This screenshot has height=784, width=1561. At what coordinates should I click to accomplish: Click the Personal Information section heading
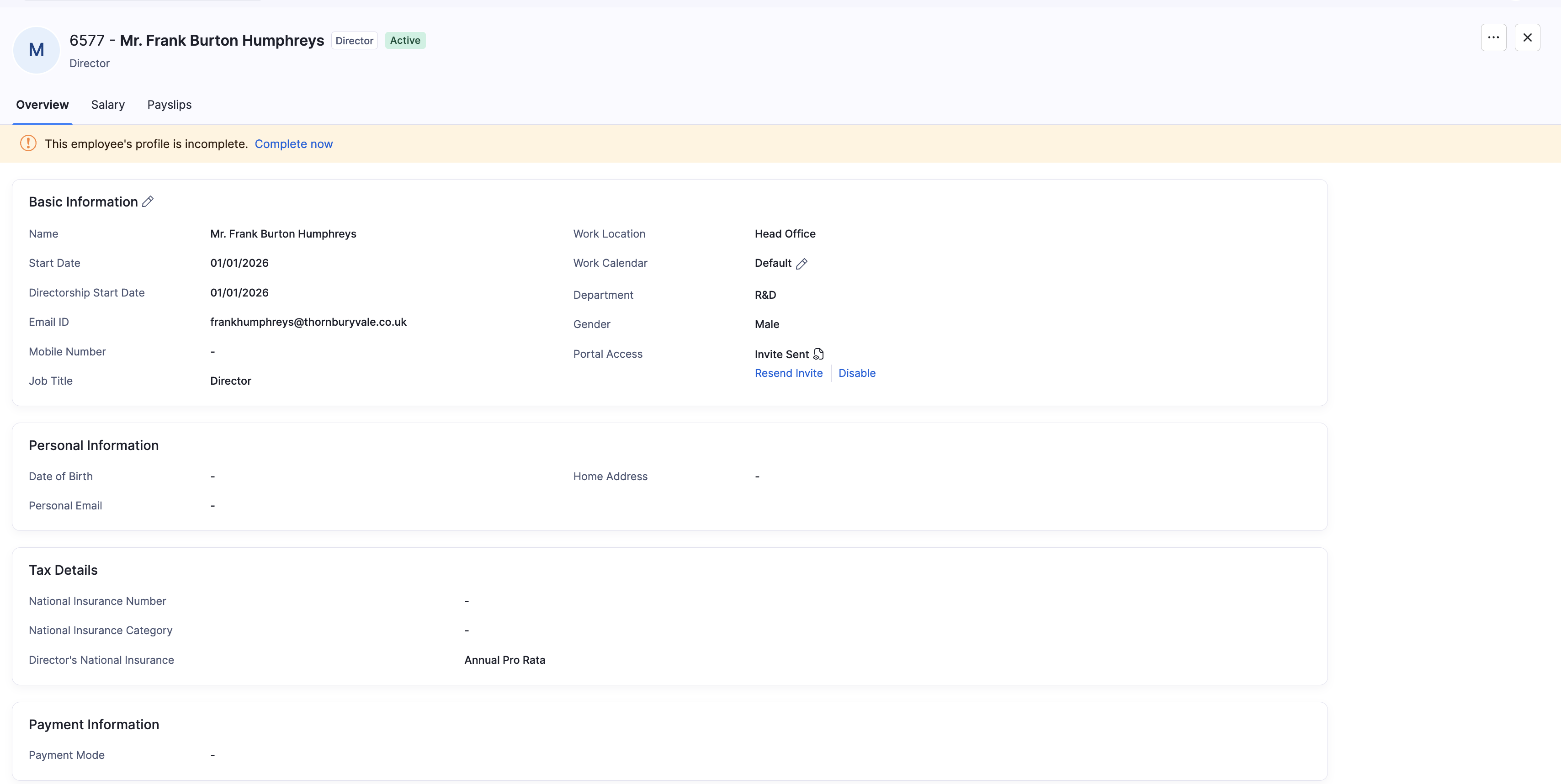point(94,445)
